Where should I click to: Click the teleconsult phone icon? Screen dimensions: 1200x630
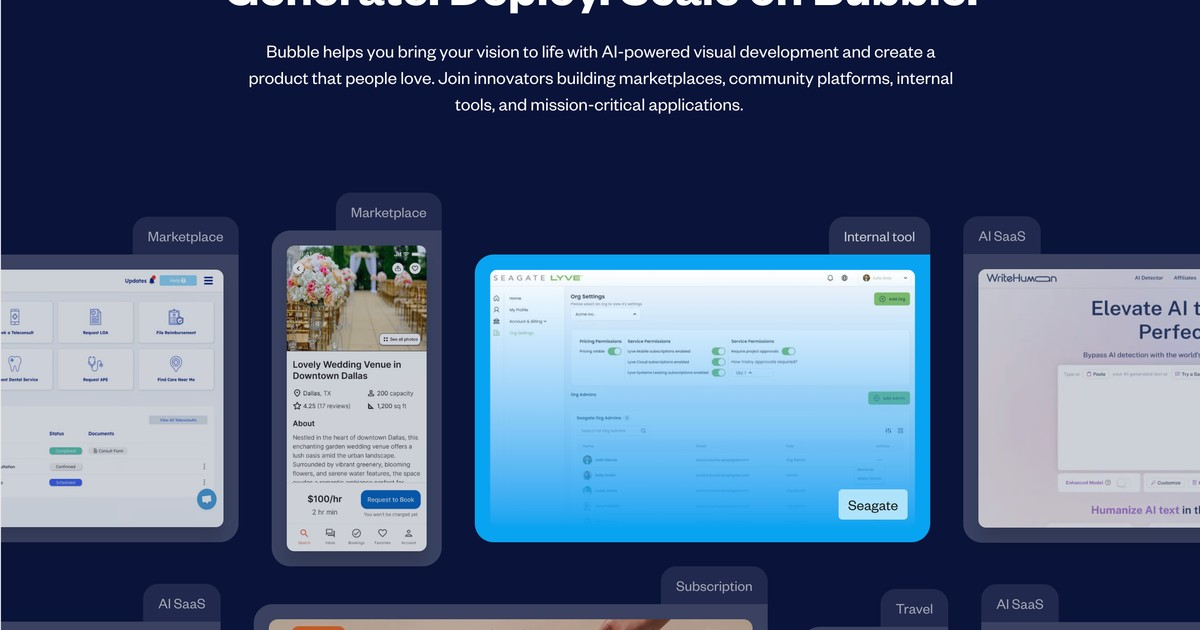14,317
